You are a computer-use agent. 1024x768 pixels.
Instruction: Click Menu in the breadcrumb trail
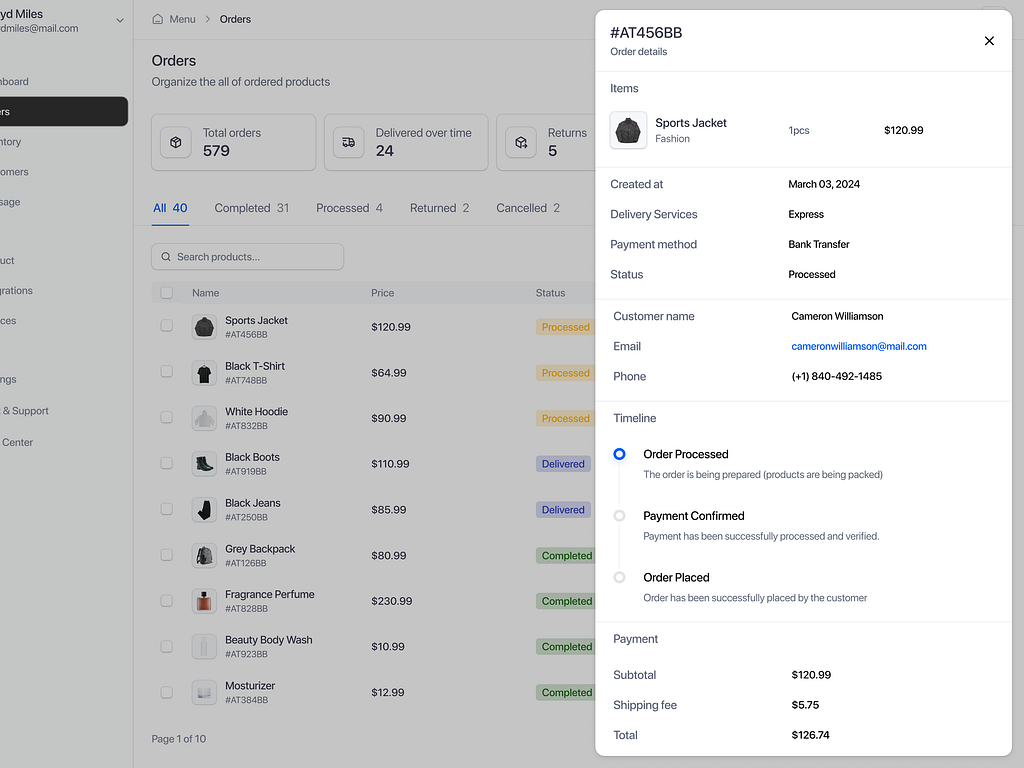[181, 18]
